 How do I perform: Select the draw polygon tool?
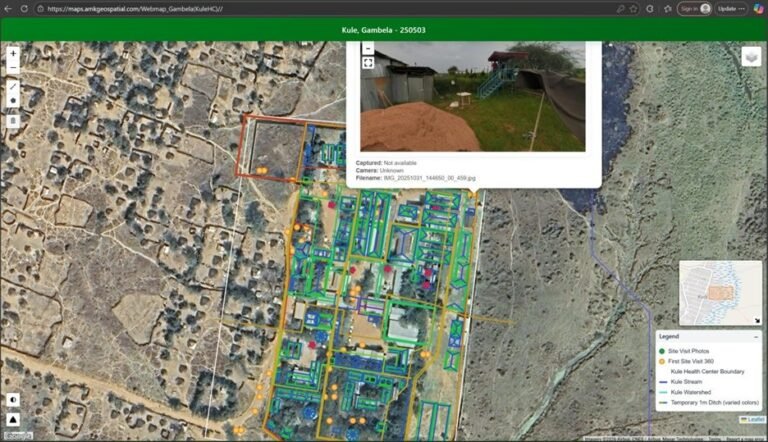click(x=13, y=100)
